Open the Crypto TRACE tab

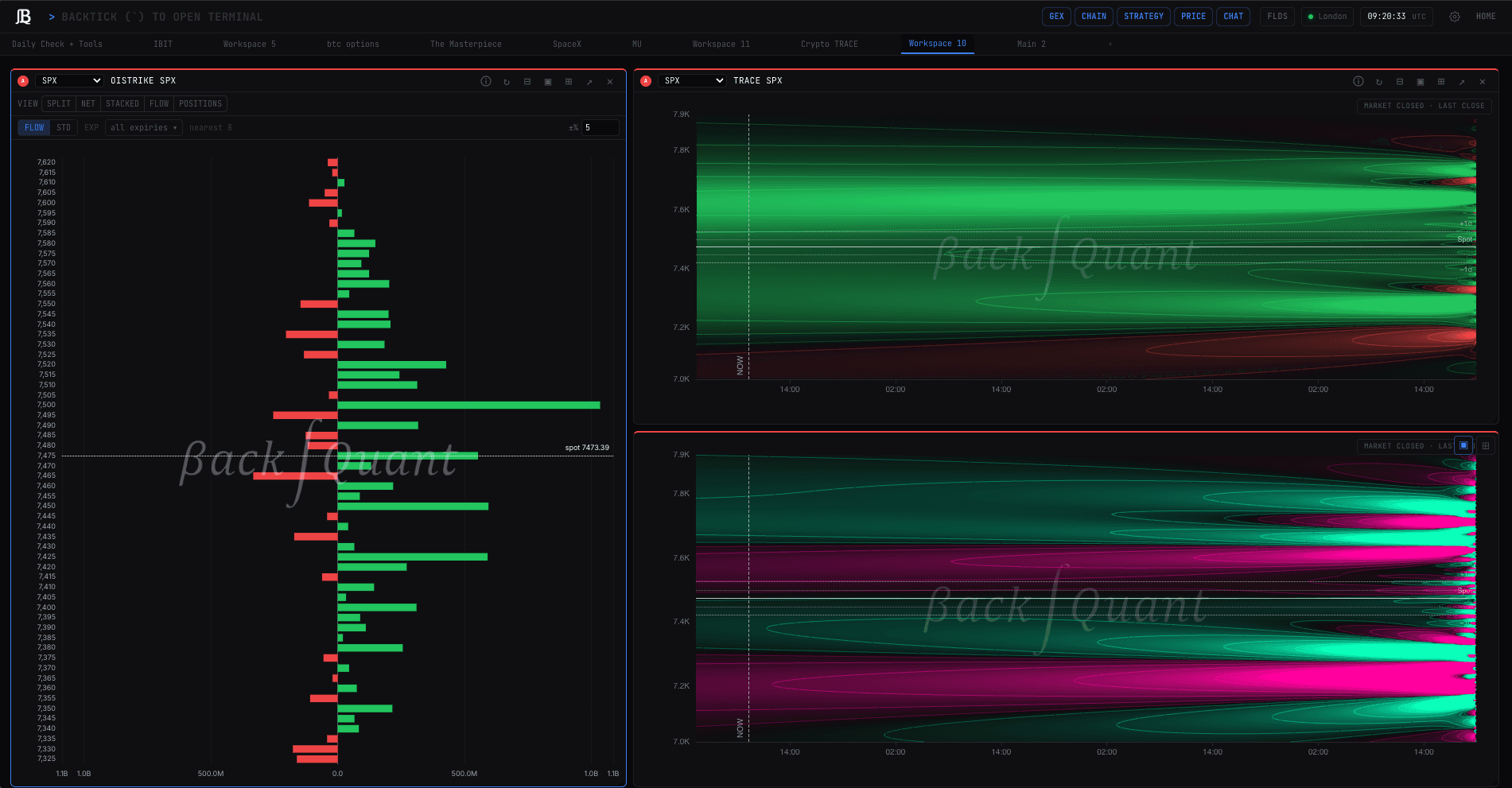(830, 45)
